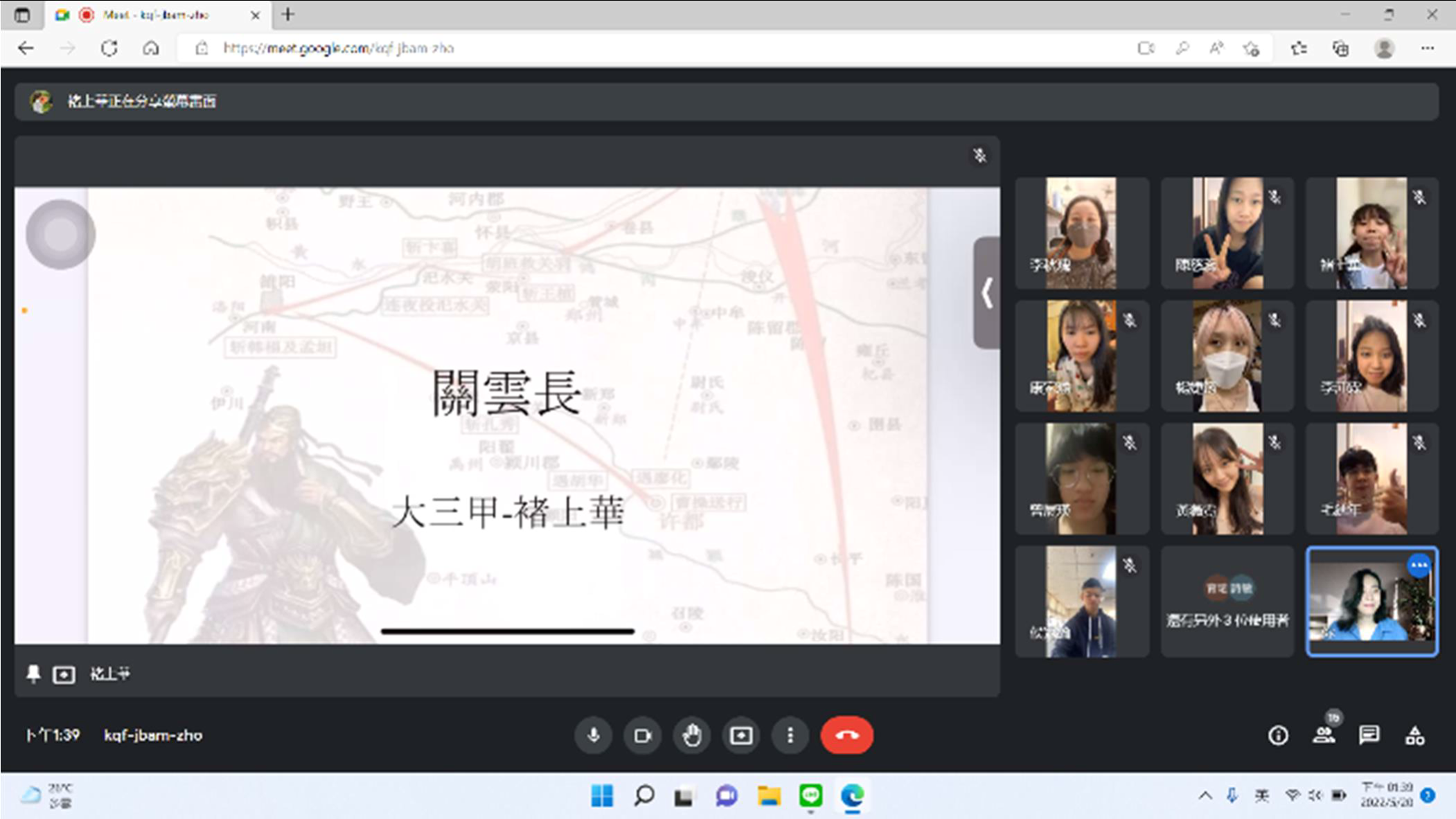Click the presentation screen icon beside the pin

(64, 674)
